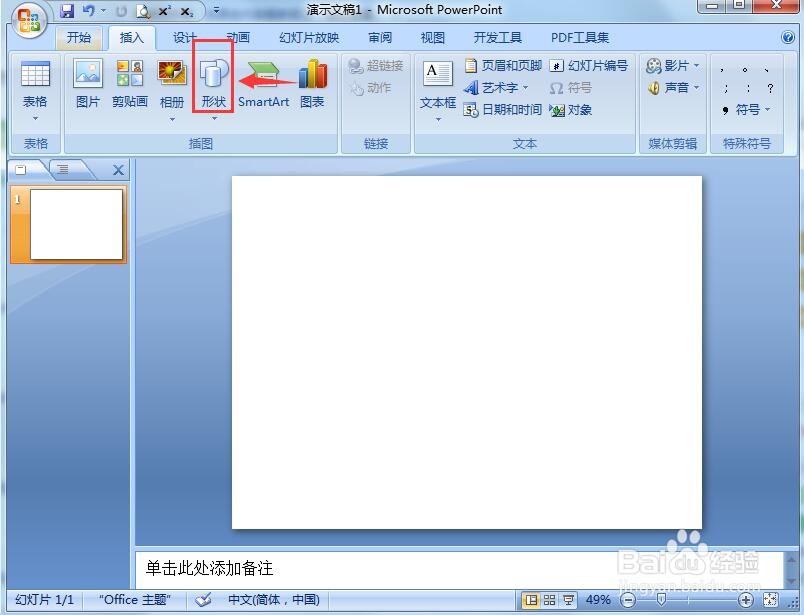Insert a Sound (声音)
This screenshot has width=804, height=615.
pyautogui.click(x=668, y=88)
